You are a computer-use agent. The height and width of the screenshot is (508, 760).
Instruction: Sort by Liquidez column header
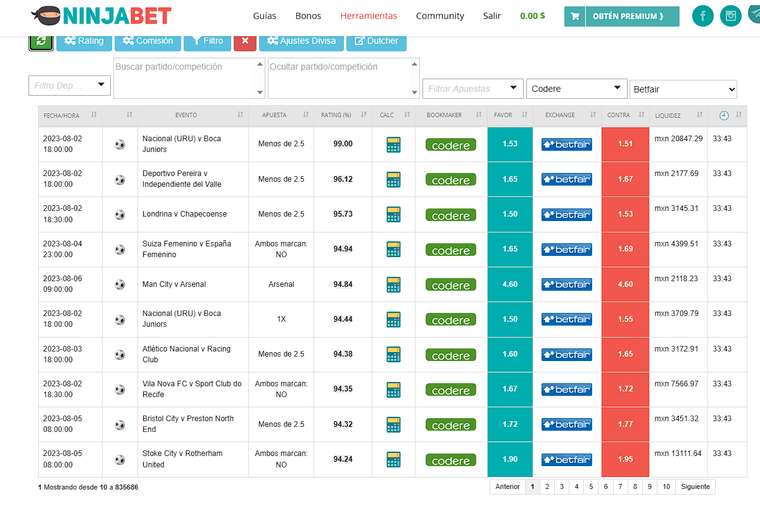pos(678,115)
